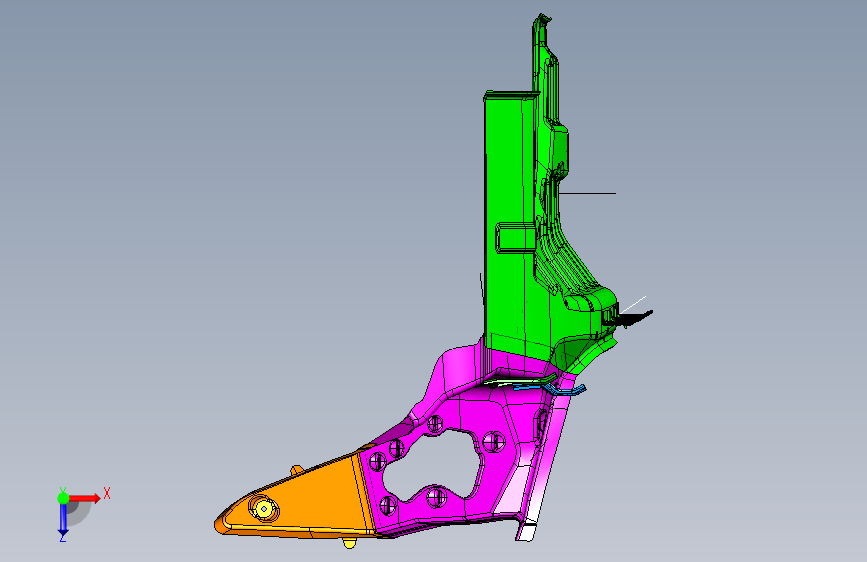This screenshot has width=867, height=562.
Task: Select the black clip beside green part
Action: point(634,318)
